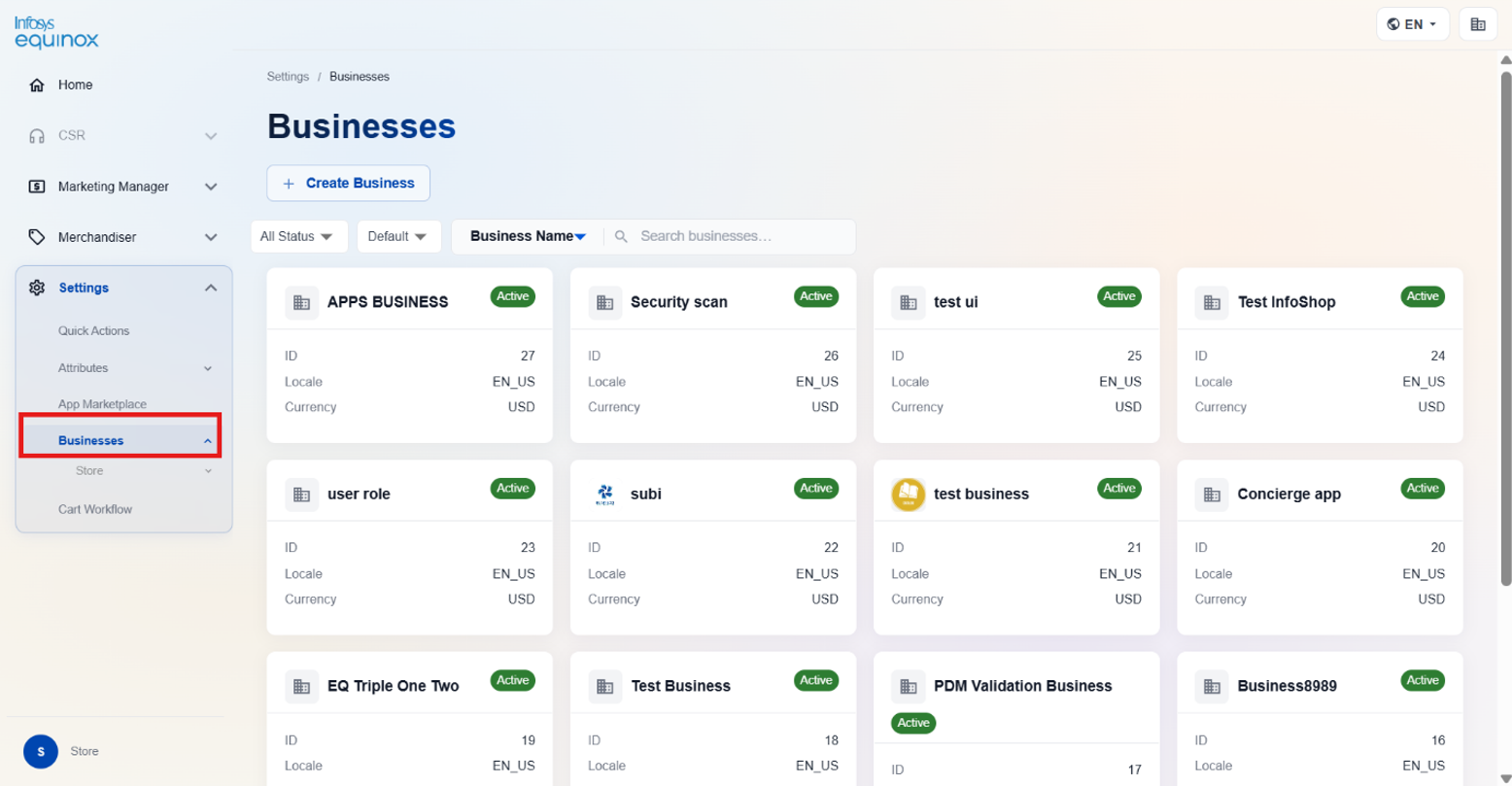Go to Home in sidebar
1512x786 pixels.
(75, 85)
